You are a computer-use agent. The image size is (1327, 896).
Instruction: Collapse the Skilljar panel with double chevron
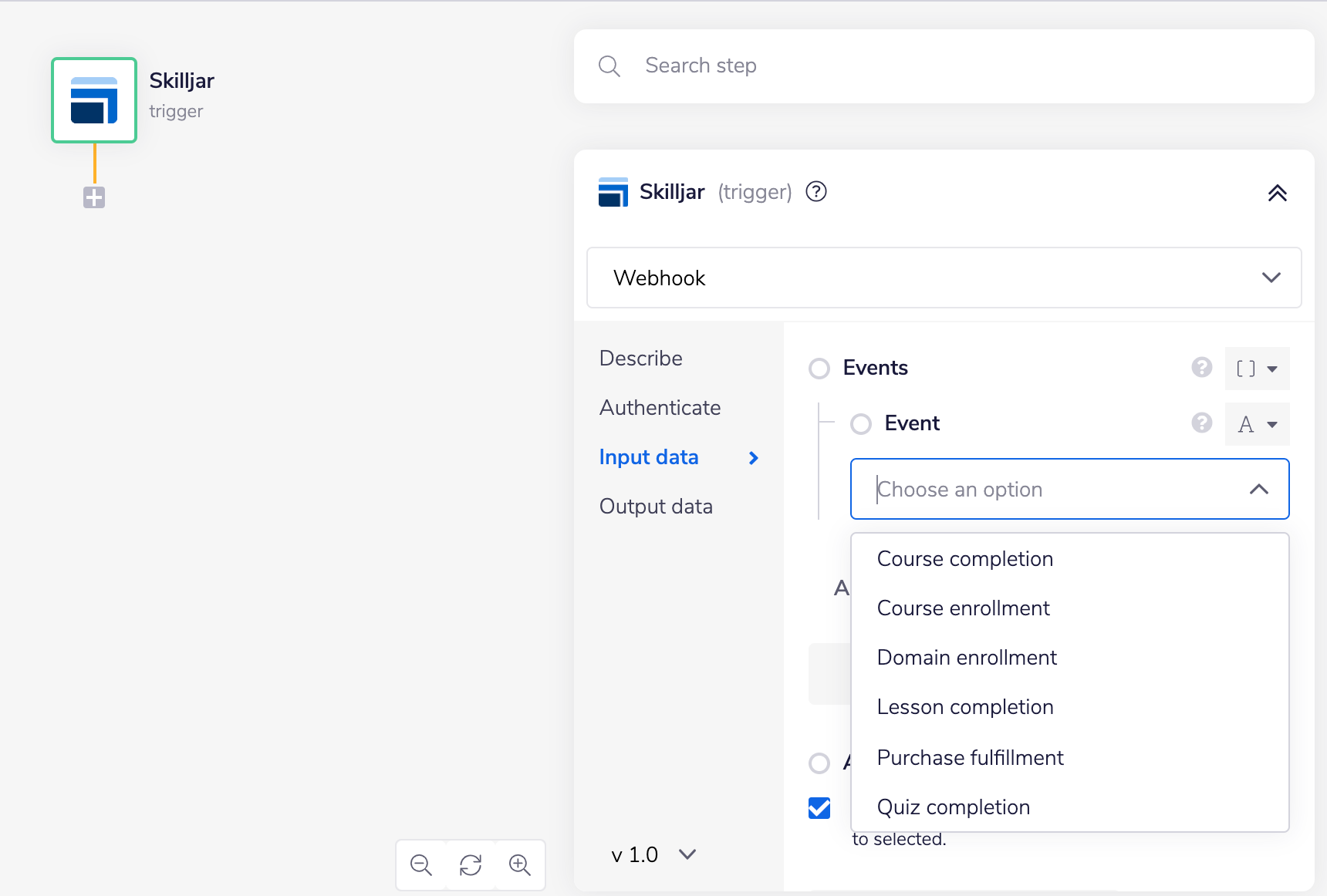click(1278, 193)
